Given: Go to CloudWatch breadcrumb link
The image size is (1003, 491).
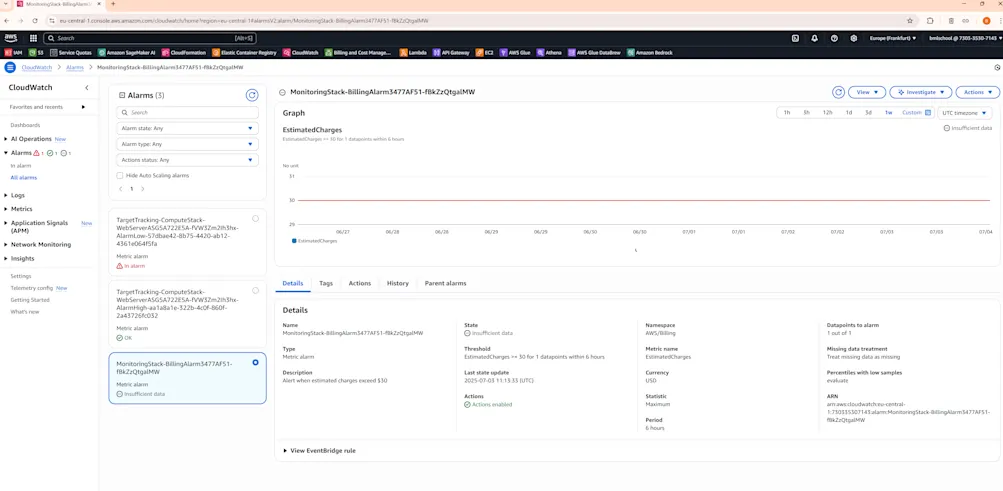Looking at the screenshot, I should (37, 67).
